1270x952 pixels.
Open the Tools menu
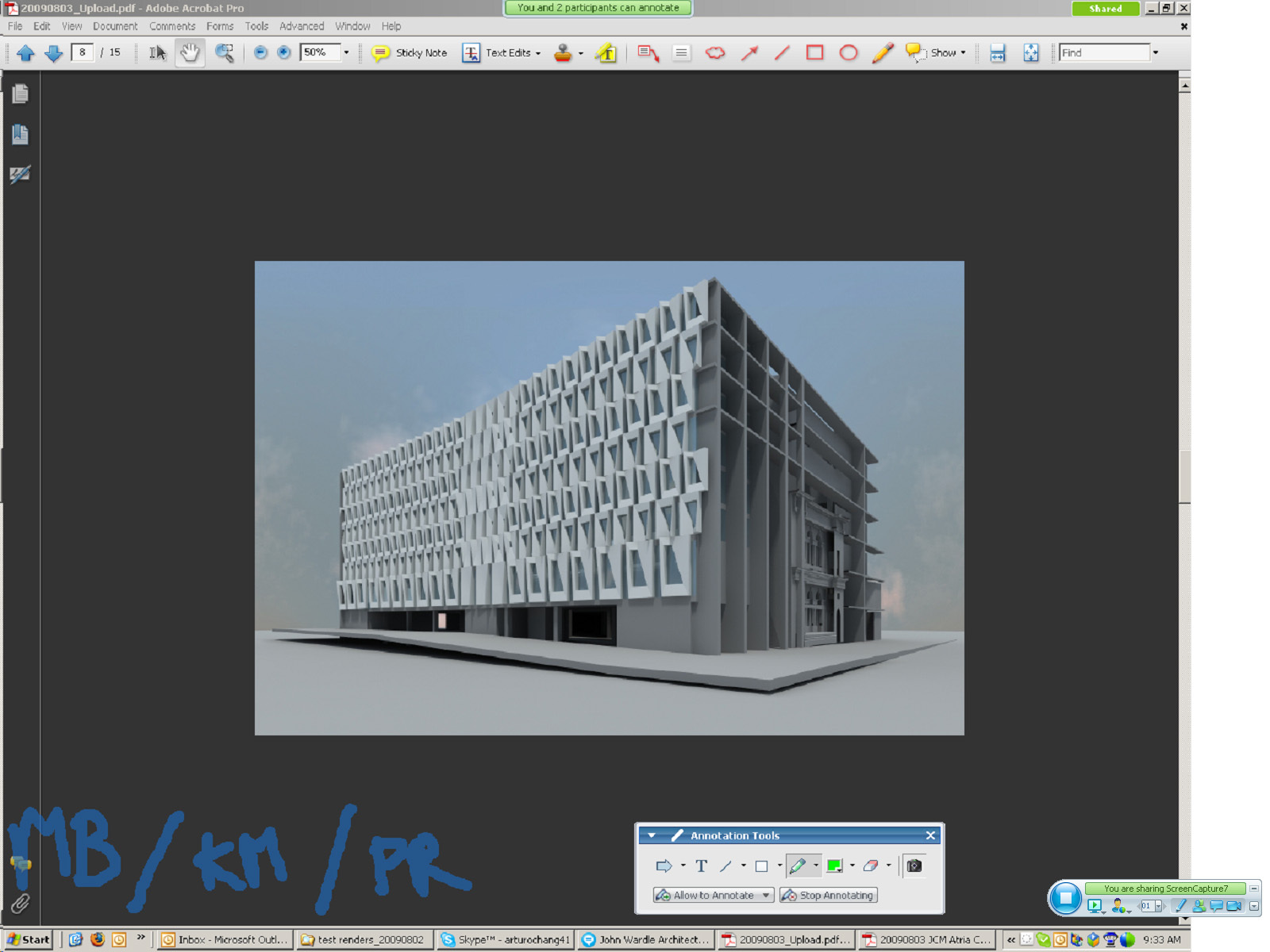click(x=256, y=26)
